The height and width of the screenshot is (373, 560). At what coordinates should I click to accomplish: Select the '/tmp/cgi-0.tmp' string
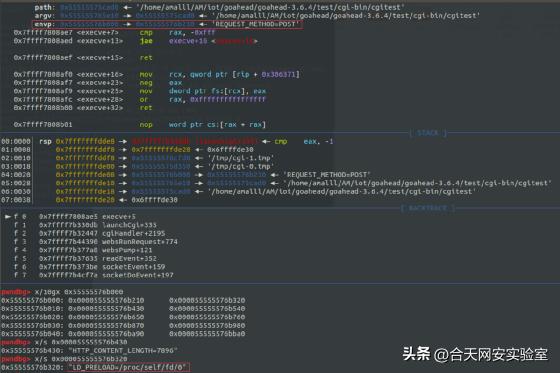pyautogui.click(x=241, y=166)
